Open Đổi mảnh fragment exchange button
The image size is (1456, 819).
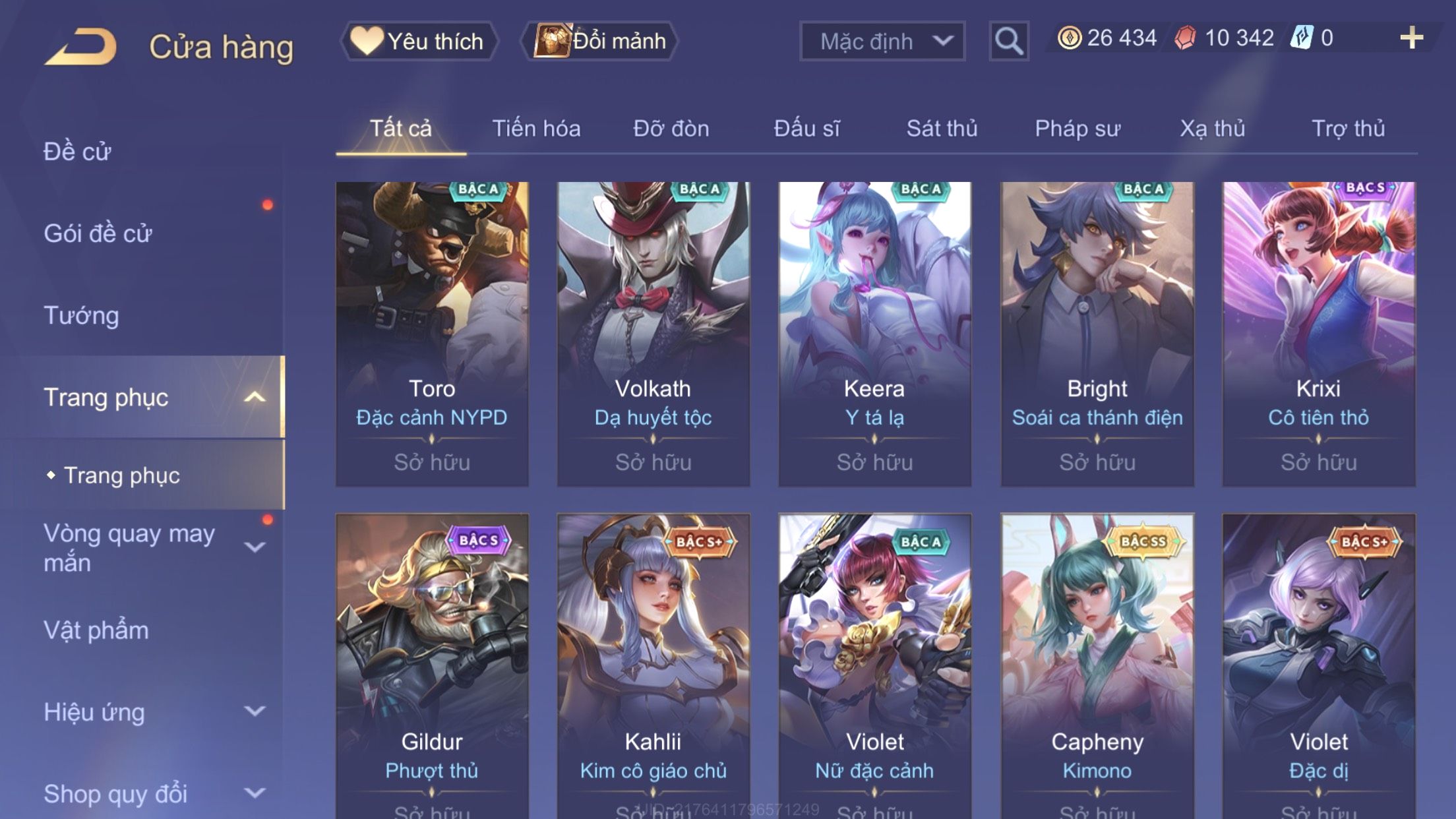[599, 41]
